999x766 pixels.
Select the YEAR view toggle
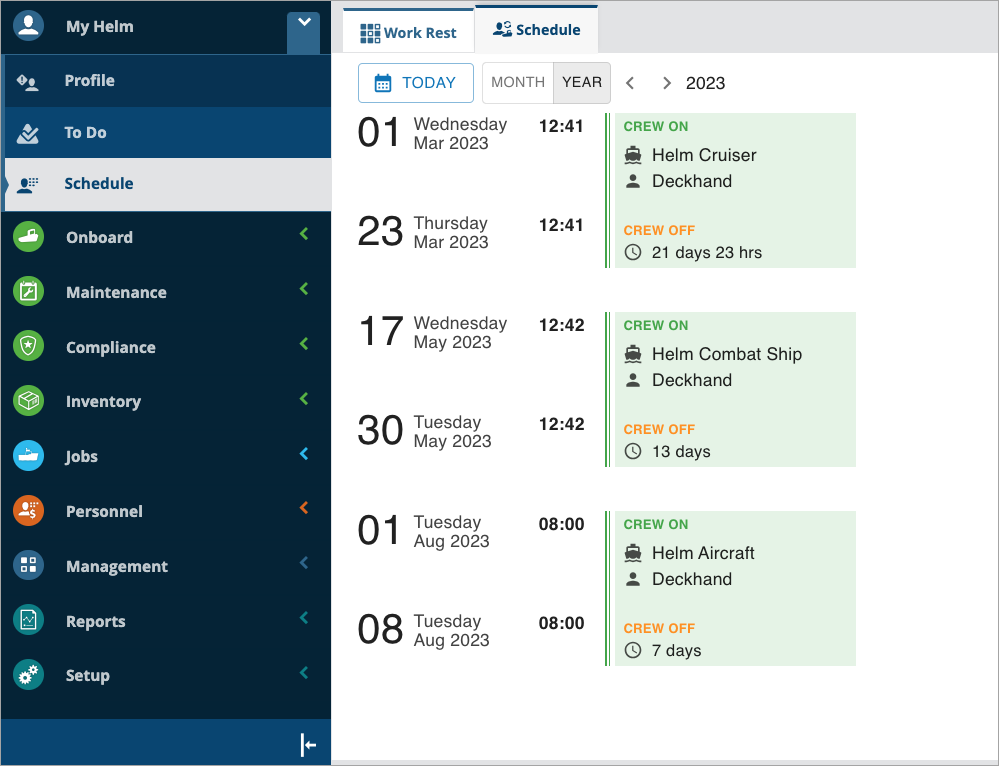(x=582, y=83)
